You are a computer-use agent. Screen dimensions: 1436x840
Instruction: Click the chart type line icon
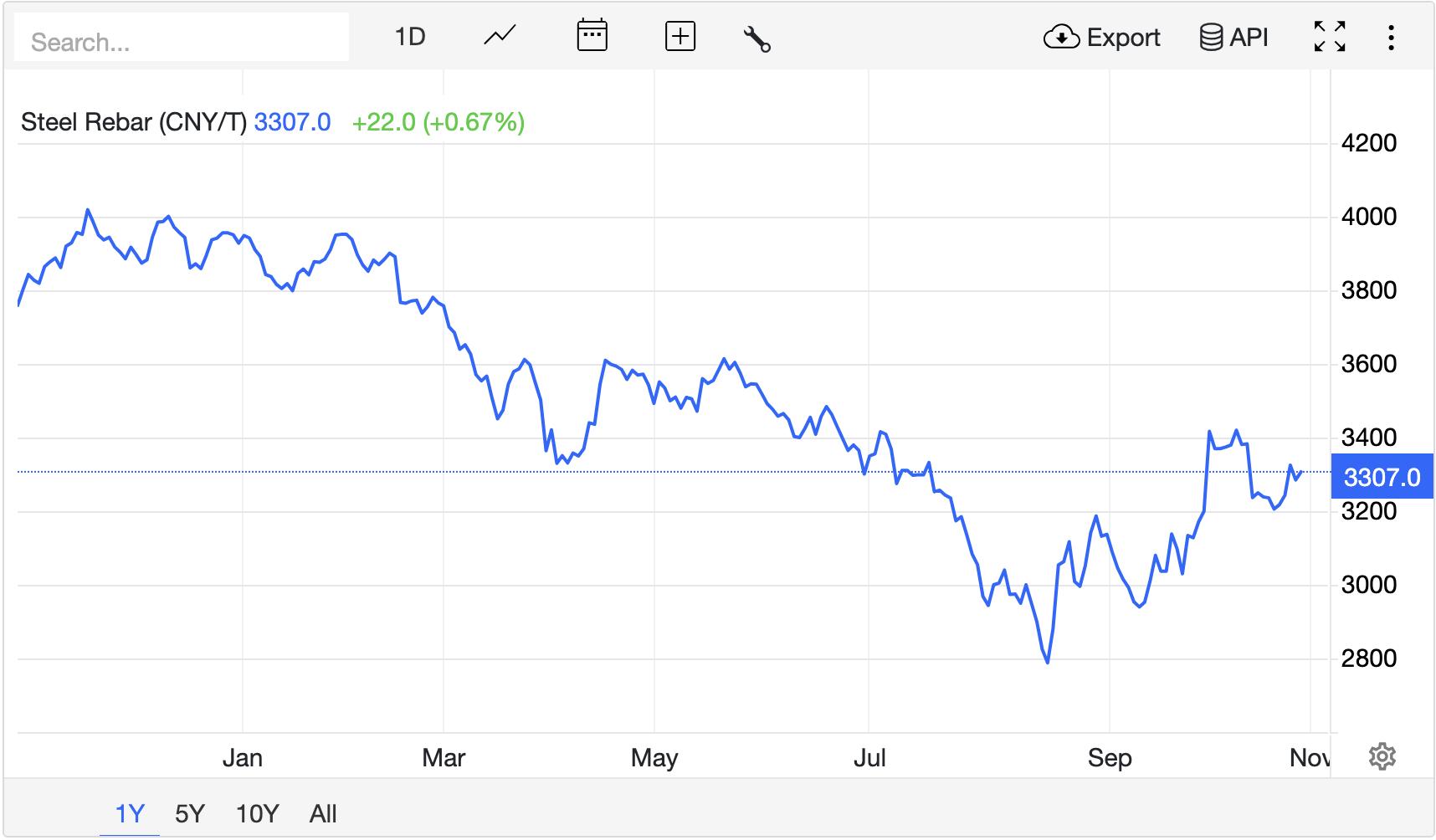[x=500, y=37]
